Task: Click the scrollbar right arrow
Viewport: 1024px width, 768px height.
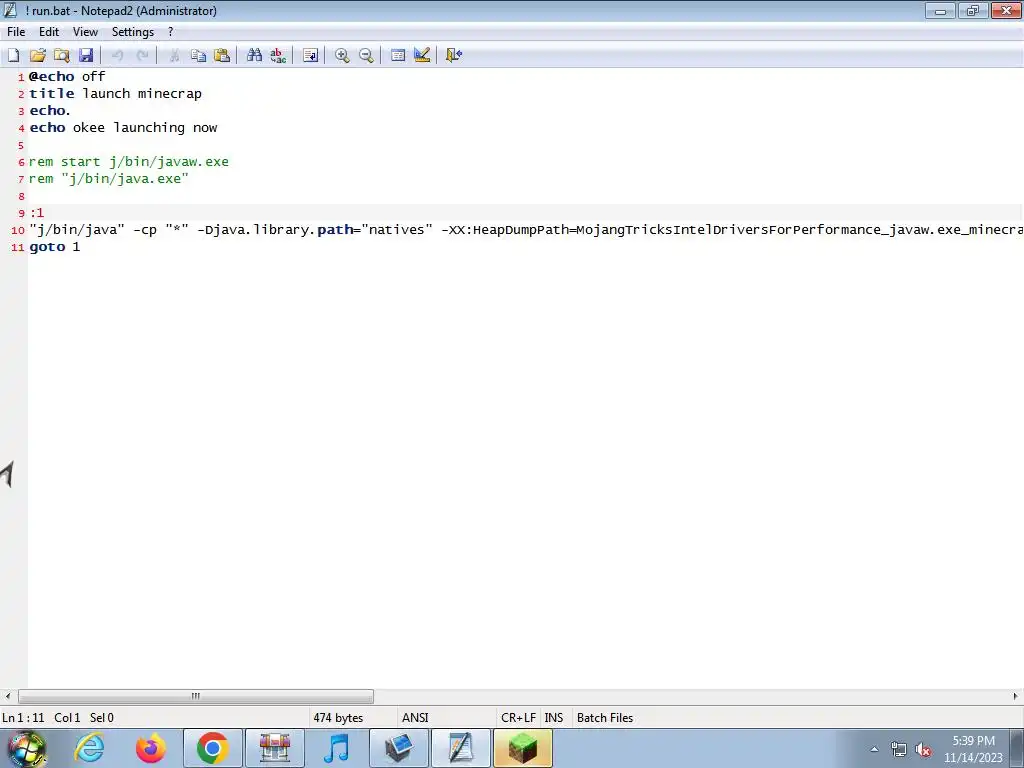Action: click(1016, 696)
